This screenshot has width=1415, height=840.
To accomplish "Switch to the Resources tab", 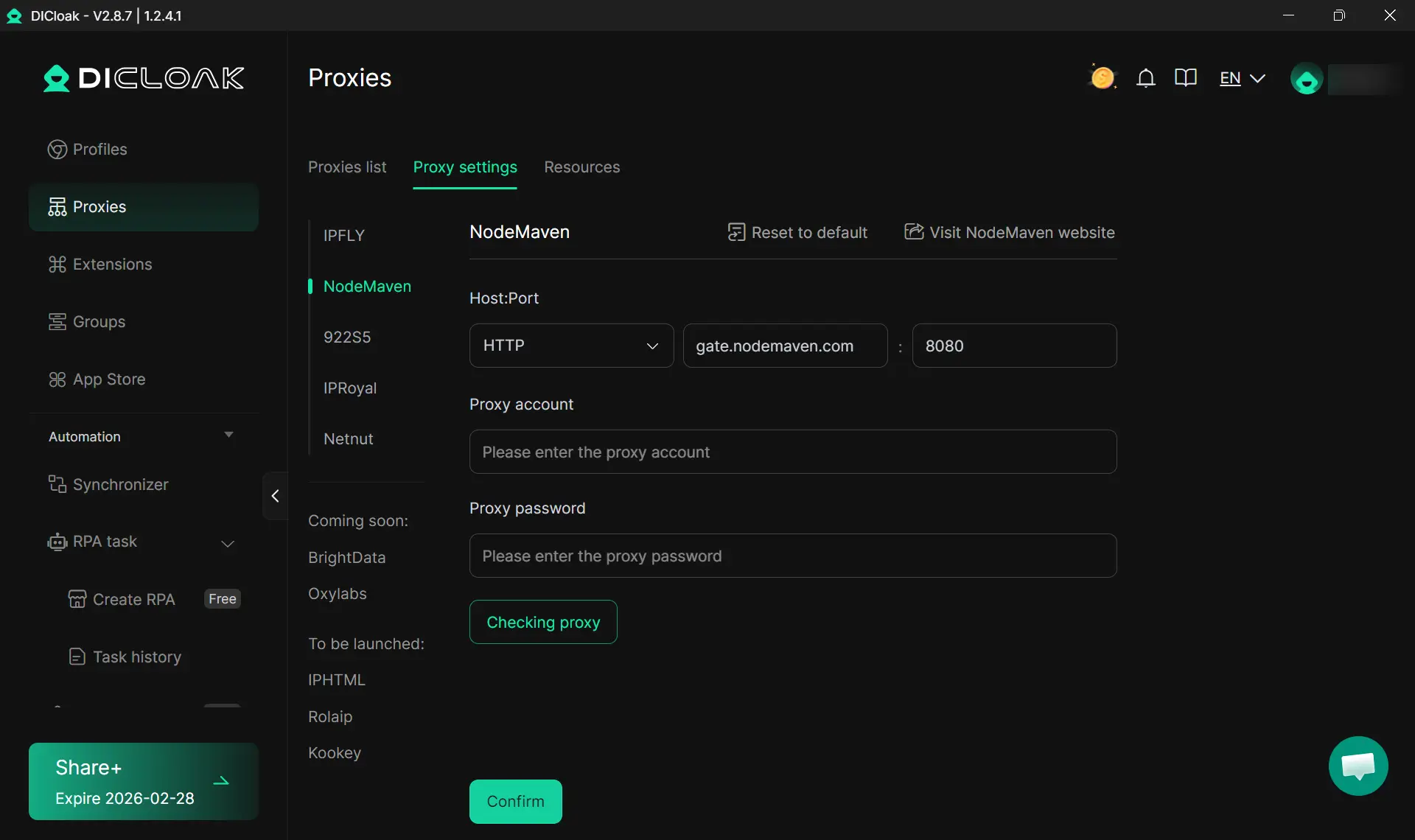I will [581, 167].
